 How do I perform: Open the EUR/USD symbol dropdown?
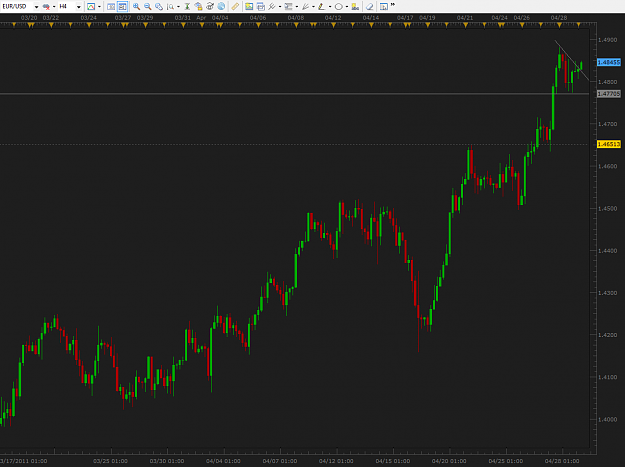coord(36,7)
